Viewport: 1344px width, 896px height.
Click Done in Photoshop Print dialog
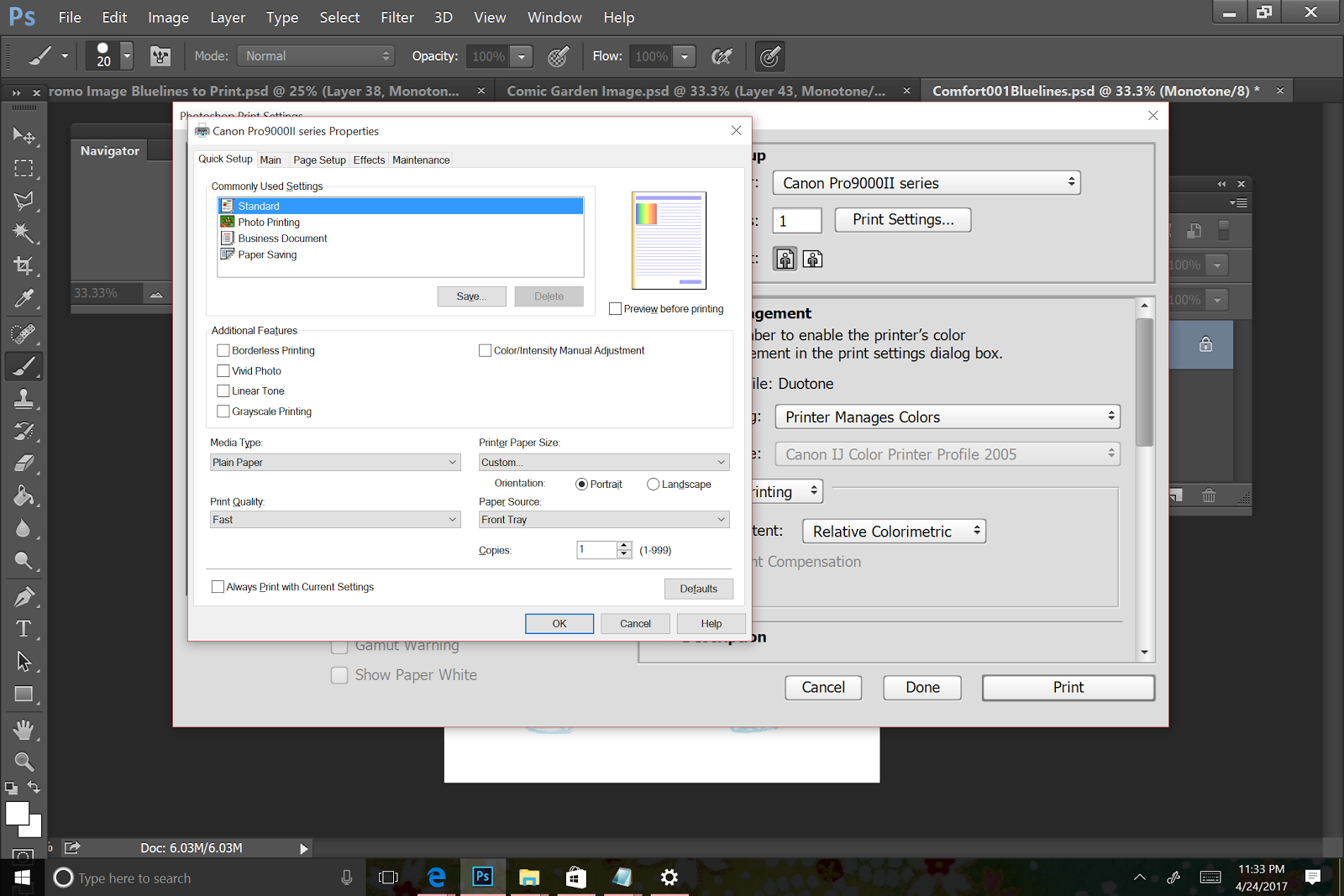point(922,688)
